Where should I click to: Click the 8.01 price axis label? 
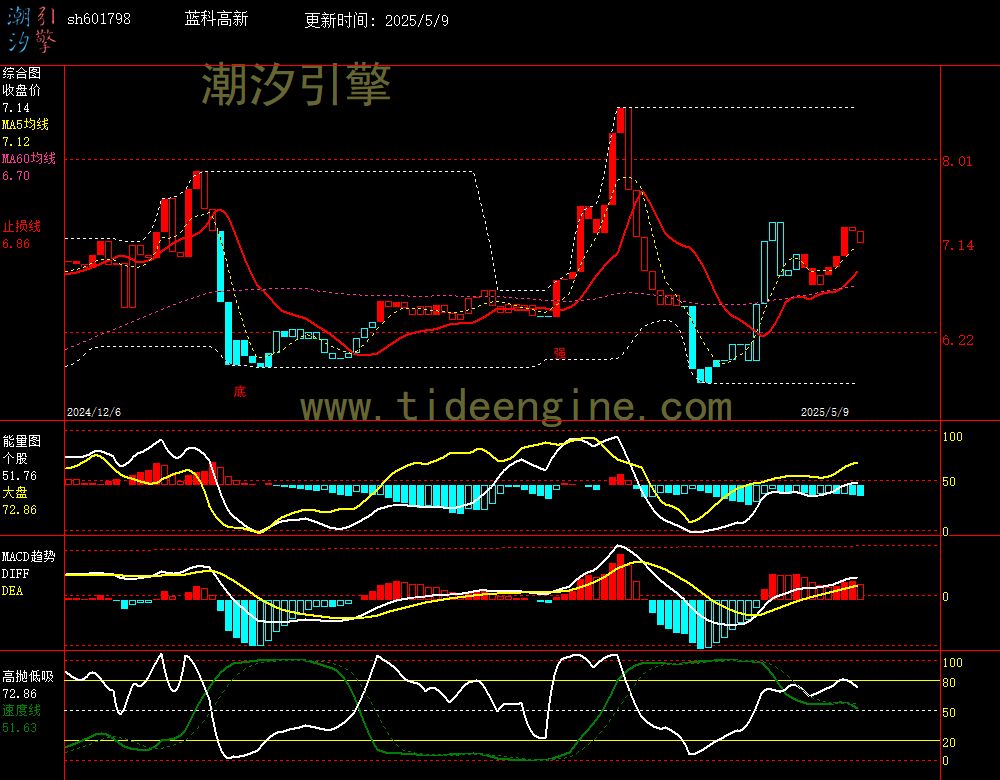[958, 161]
